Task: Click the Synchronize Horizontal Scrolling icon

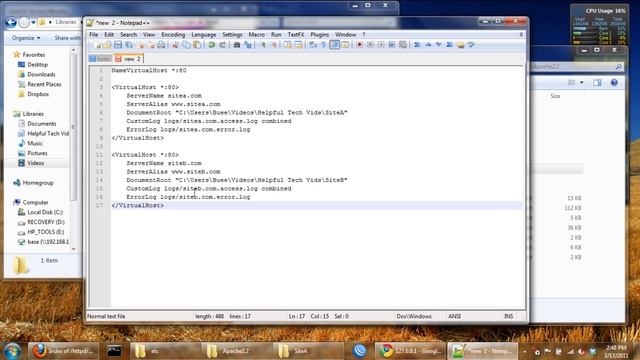Action: pos(298,45)
